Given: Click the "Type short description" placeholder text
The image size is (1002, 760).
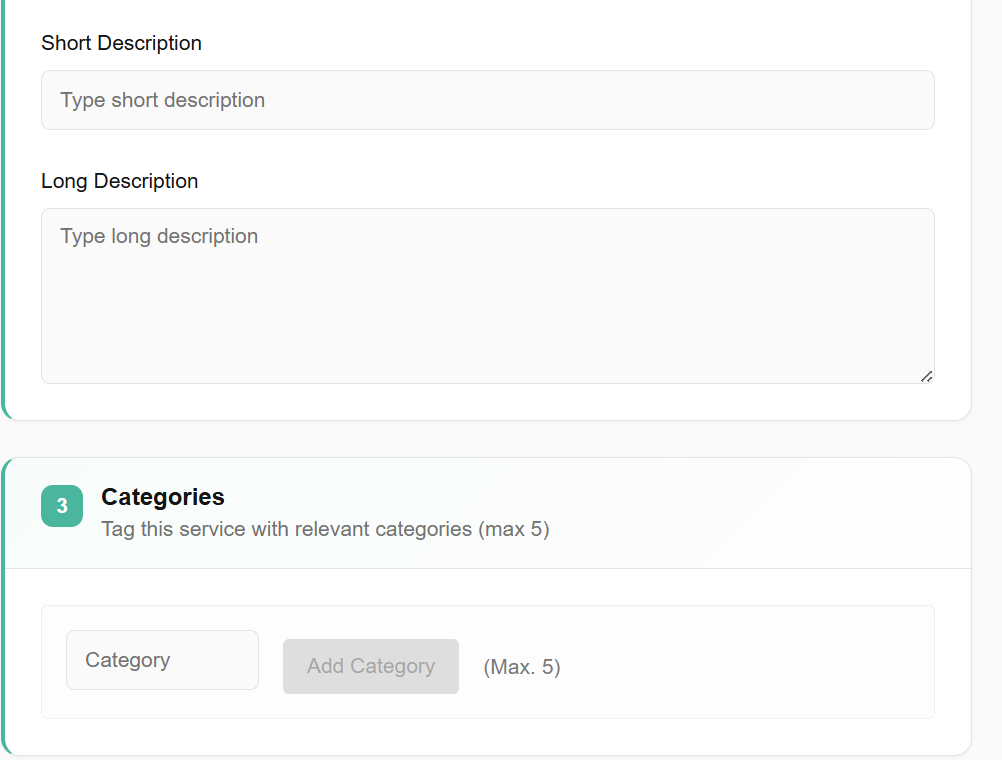Looking at the screenshot, I should coord(162,100).
